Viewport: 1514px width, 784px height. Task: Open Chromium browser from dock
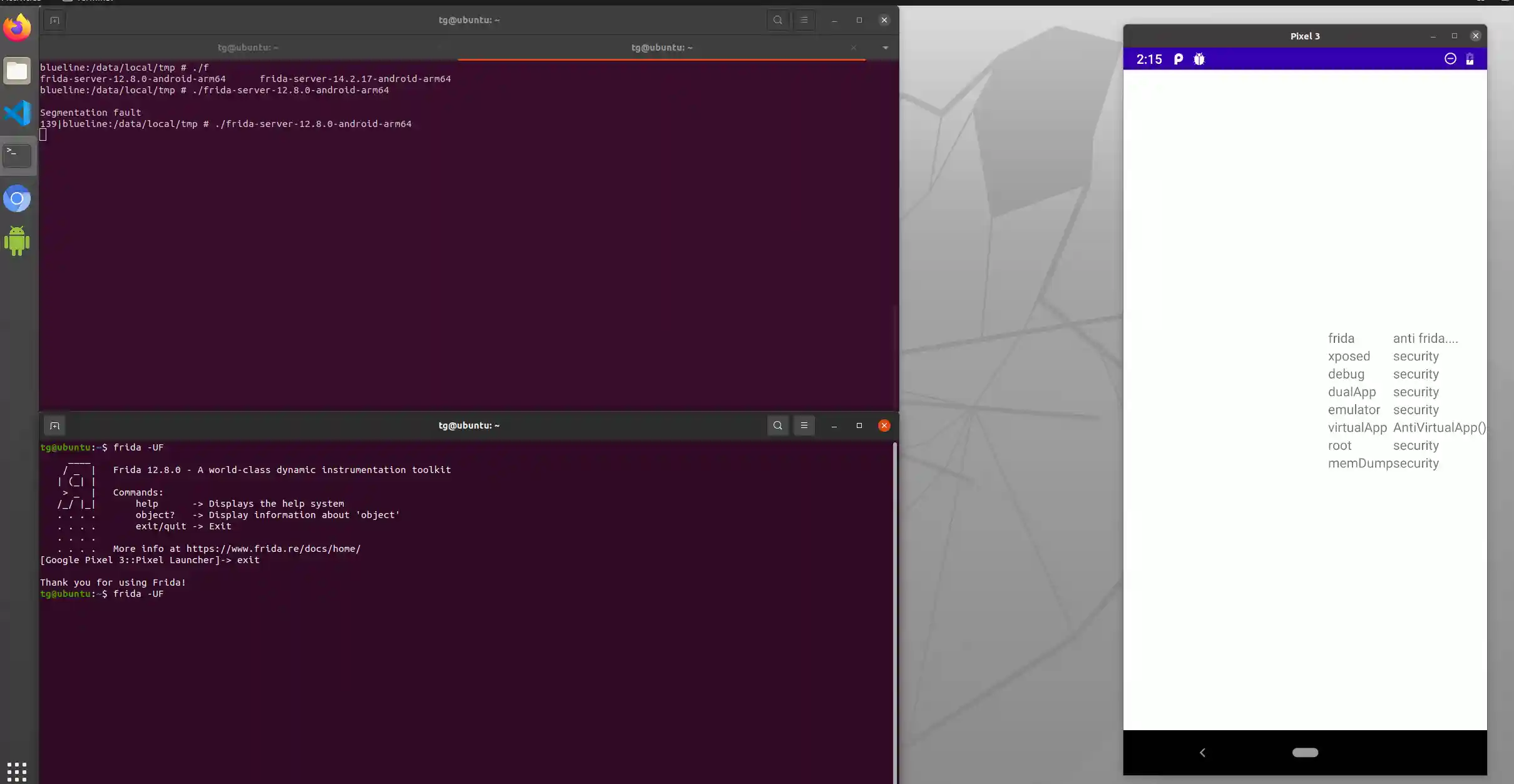tap(17, 199)
